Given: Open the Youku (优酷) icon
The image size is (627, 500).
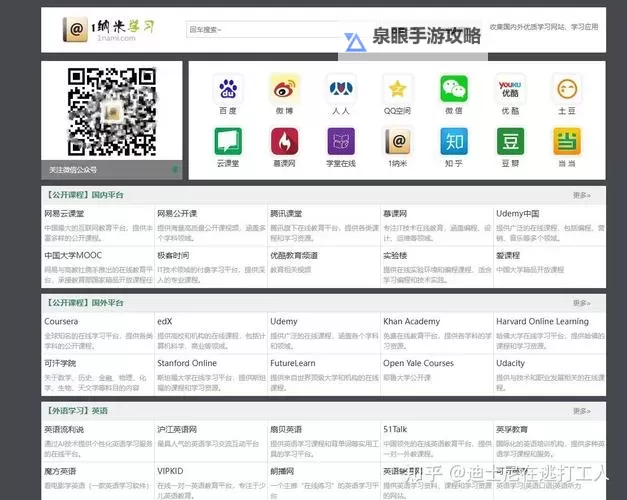Looking at the screenshot, I should pyautogui.click(x=510, y=89).
